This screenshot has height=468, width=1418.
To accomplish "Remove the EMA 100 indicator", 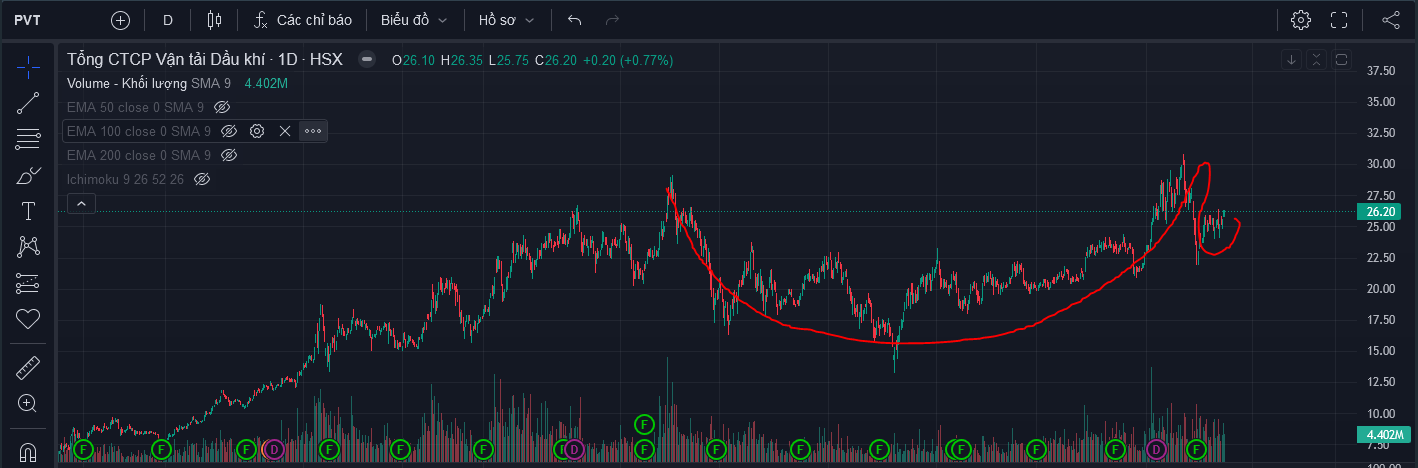I will [285, 131].
